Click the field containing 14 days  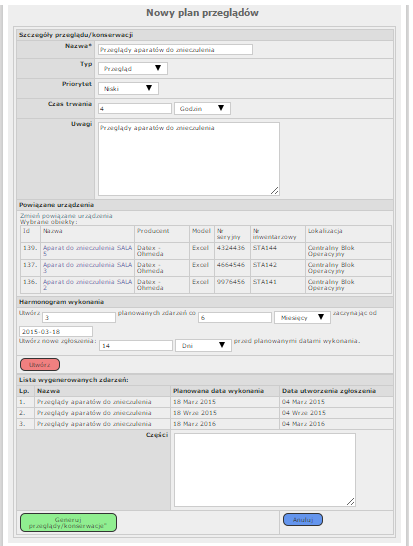pyautogui.click(x=136, y=345)
